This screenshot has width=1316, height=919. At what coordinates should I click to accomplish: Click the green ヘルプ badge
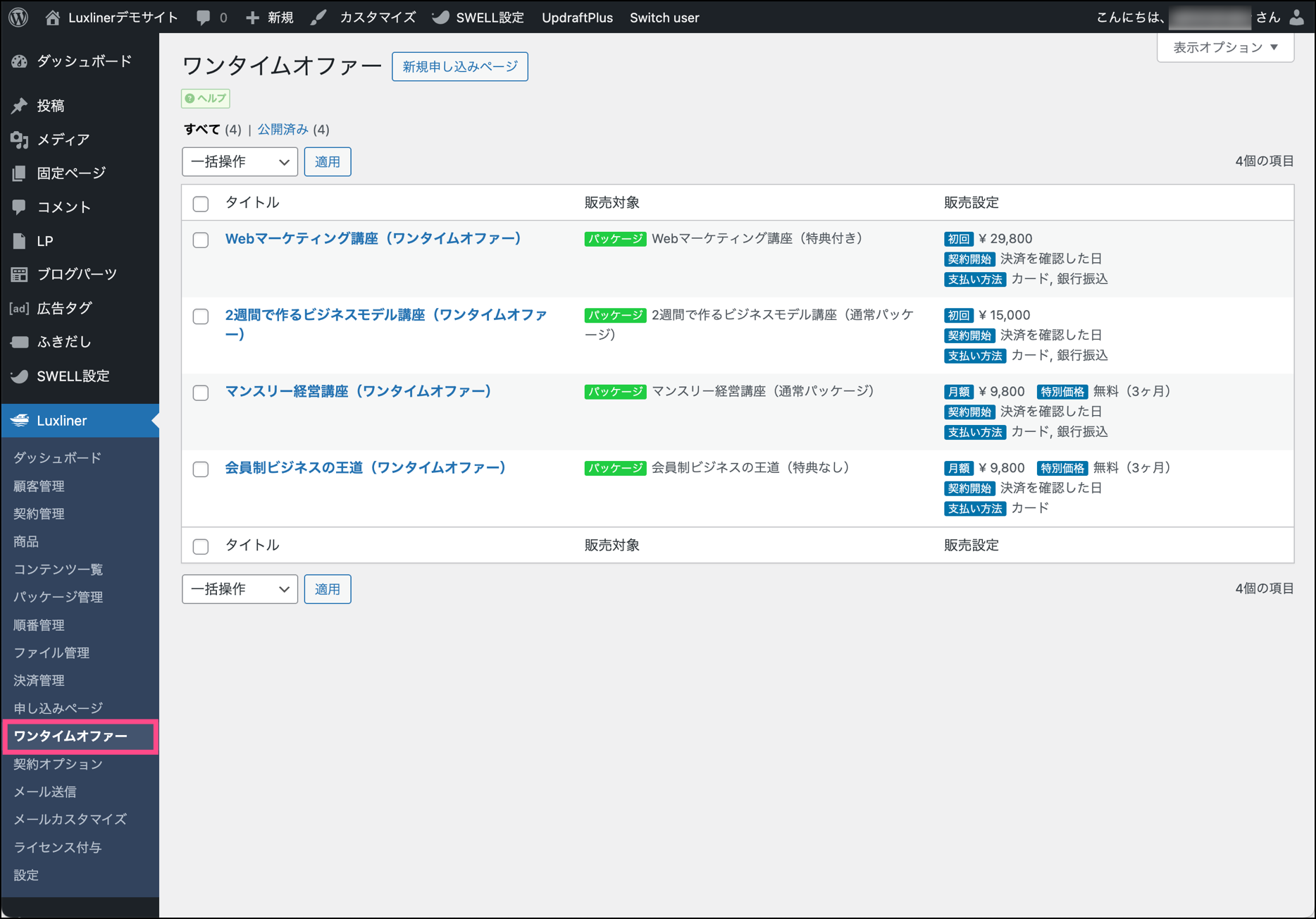pos(206,98)
